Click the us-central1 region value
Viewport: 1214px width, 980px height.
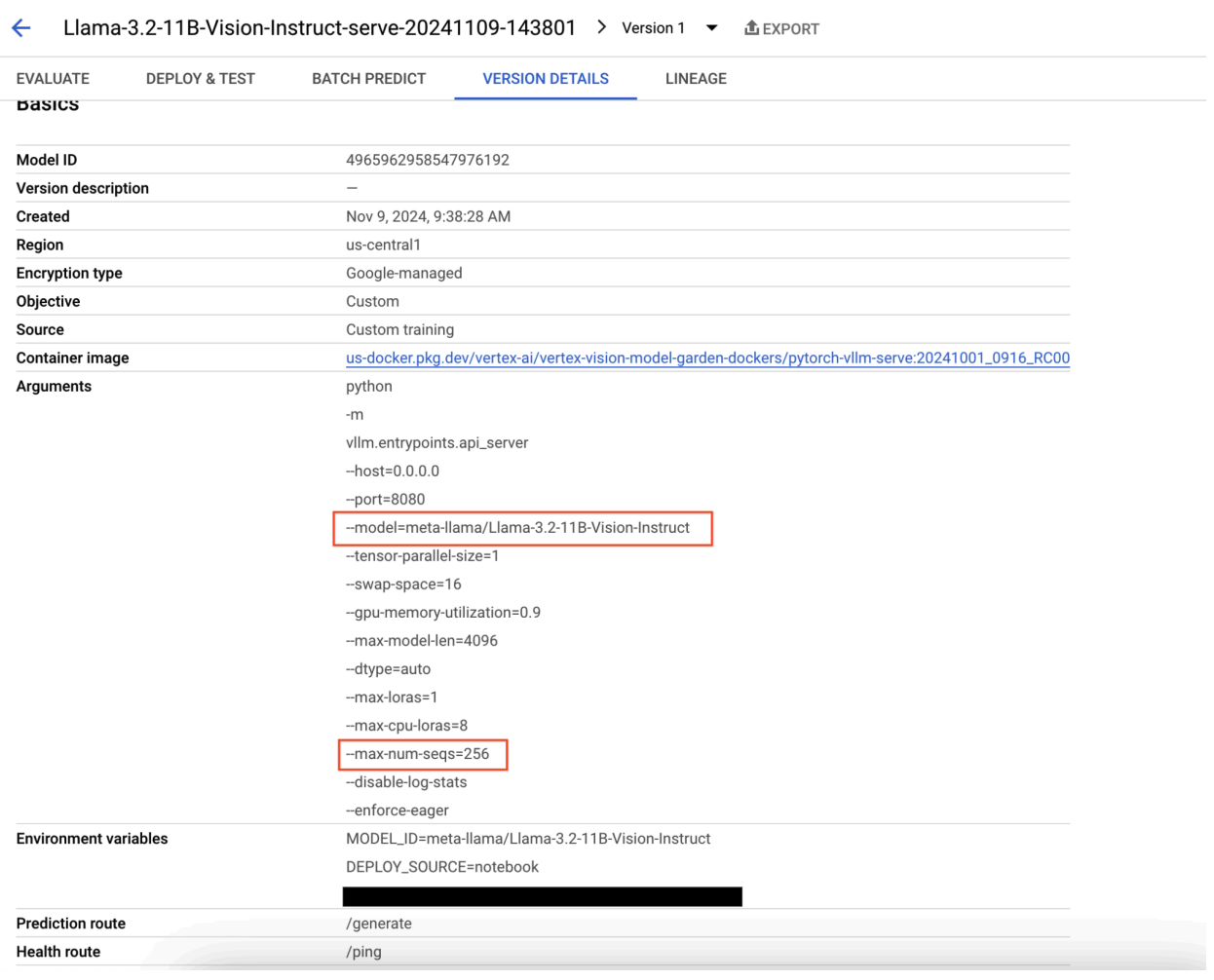click(x=384, y=245)
